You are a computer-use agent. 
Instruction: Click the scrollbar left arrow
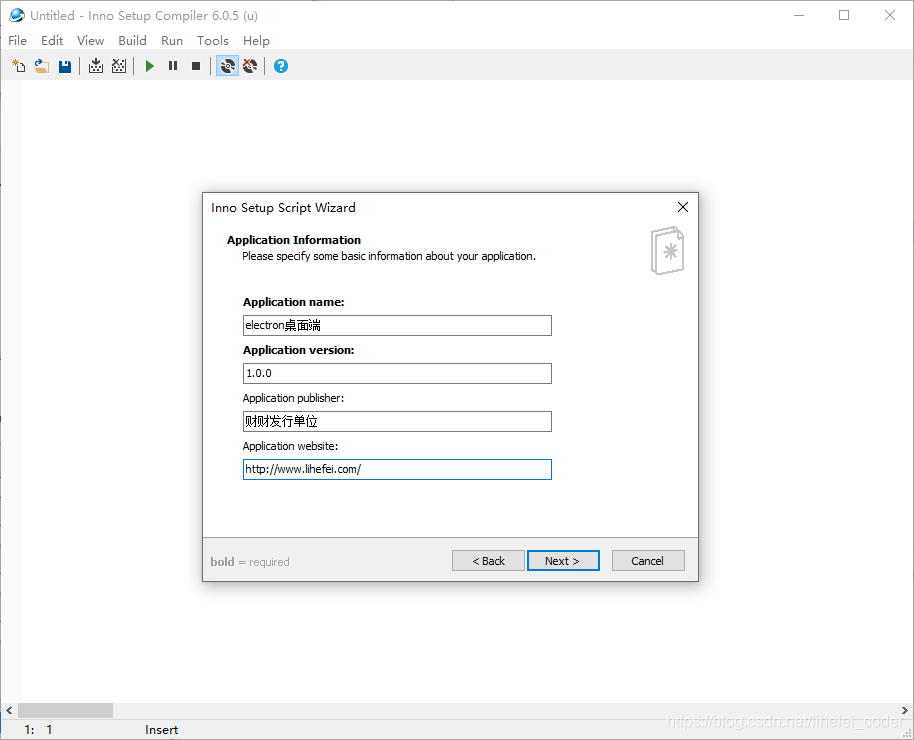click(x=9, y=710)
